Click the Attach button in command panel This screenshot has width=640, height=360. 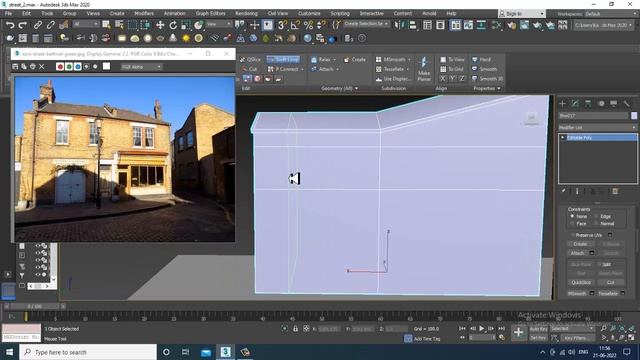click(578, 253)
